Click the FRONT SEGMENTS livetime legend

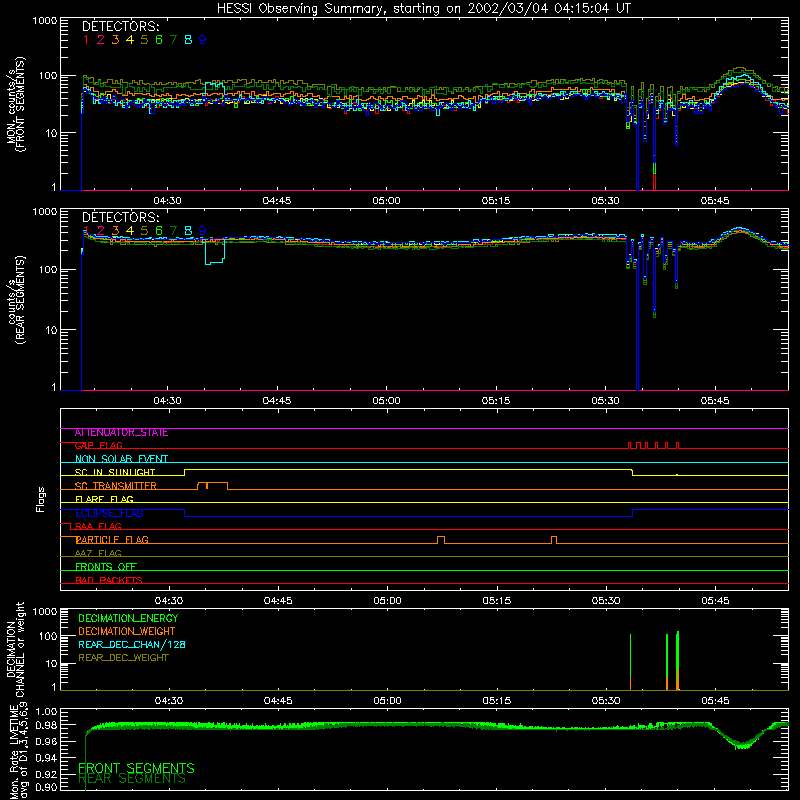click(136, 768)
